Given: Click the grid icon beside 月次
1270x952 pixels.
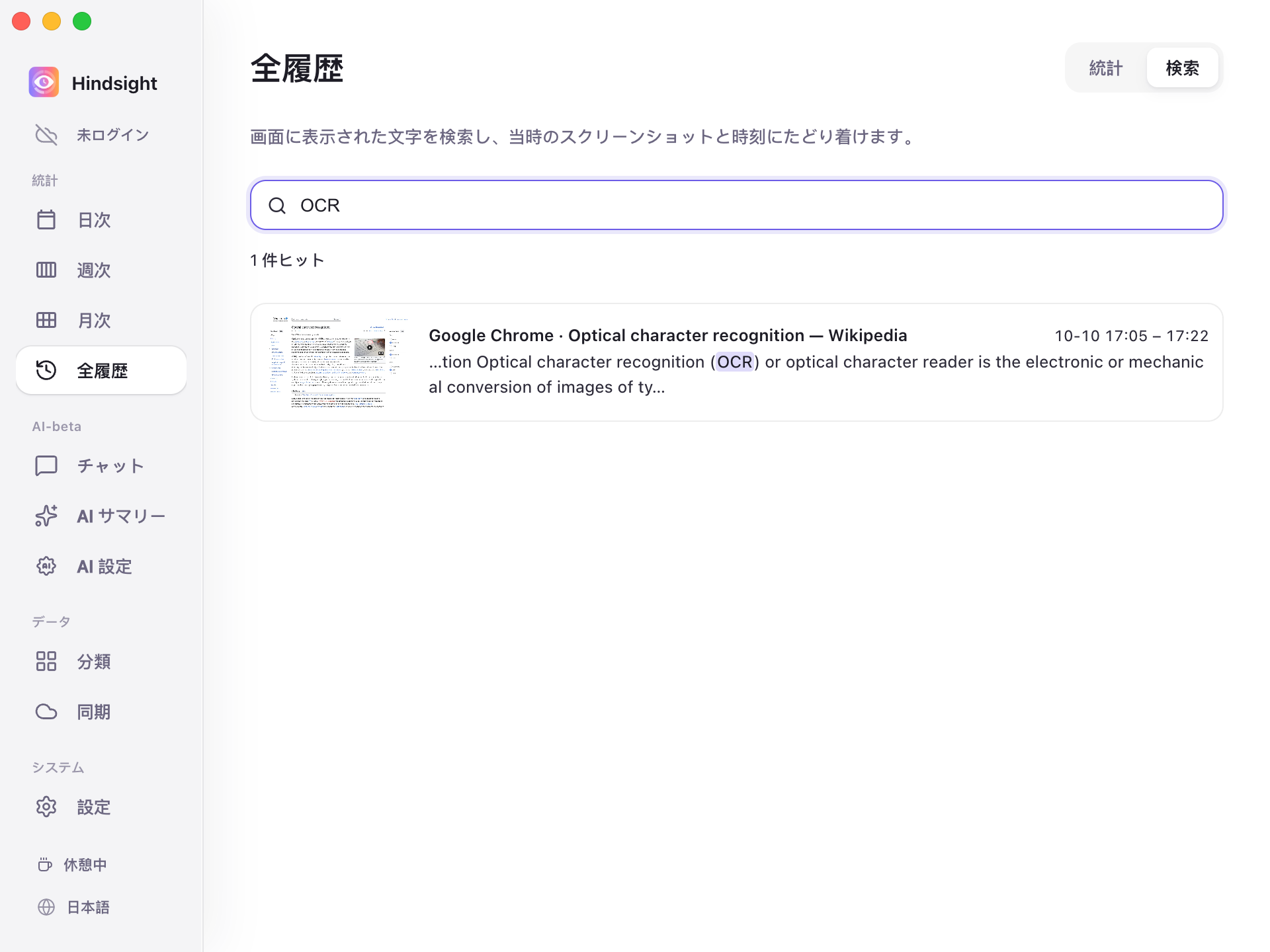Looking at the screenshot, I should [46, 320].
